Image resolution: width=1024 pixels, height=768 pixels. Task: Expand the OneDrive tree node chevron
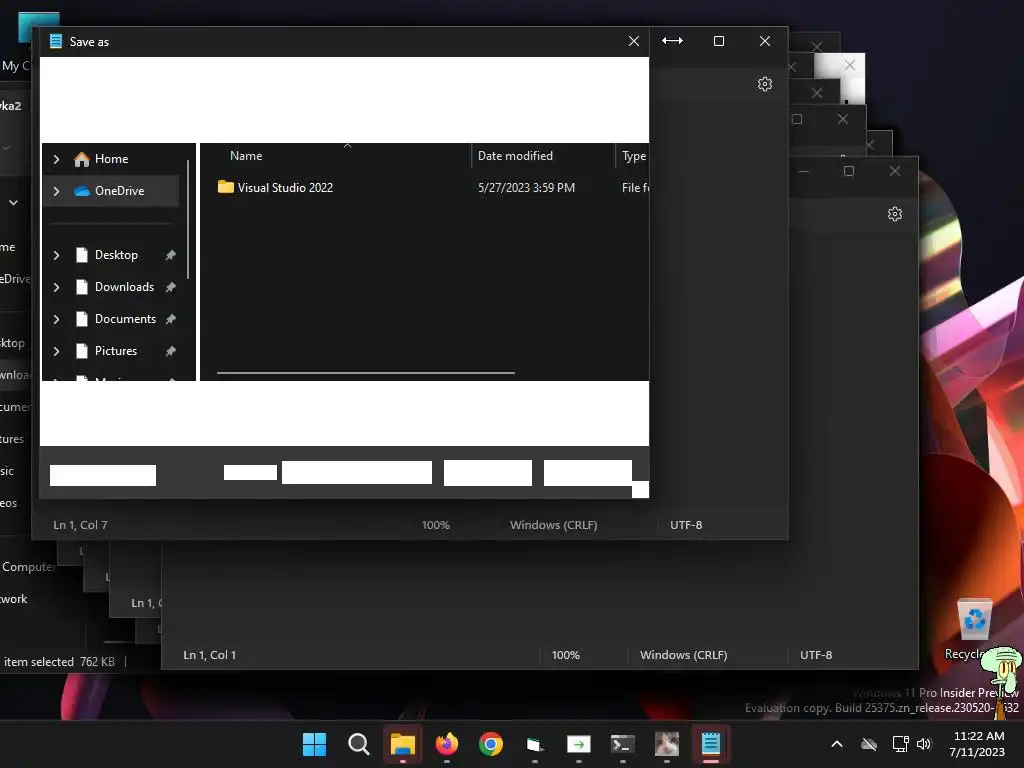tap(57, 191)
